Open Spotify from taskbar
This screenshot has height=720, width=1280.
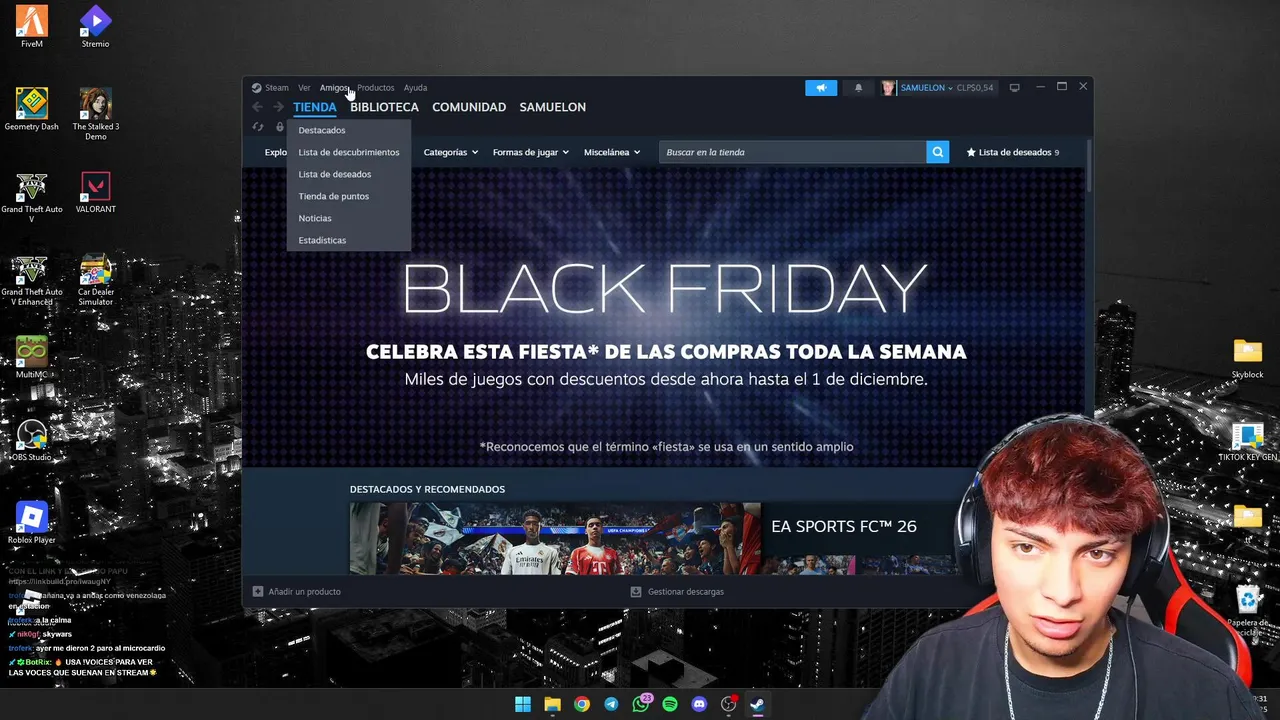tap(670, 704)
